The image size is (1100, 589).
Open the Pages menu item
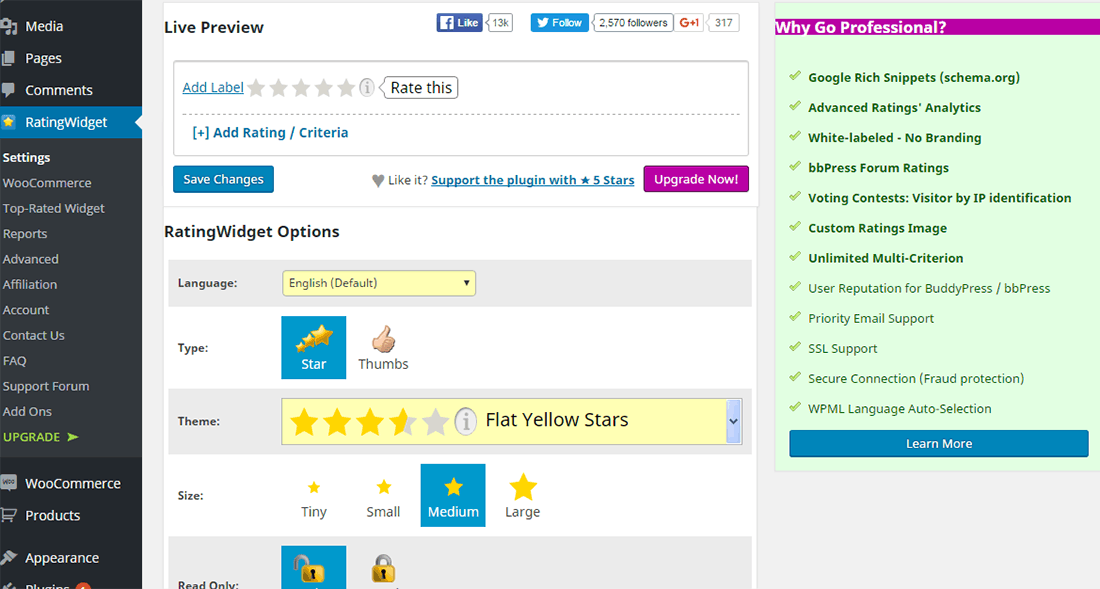click(x=43, y=58)
